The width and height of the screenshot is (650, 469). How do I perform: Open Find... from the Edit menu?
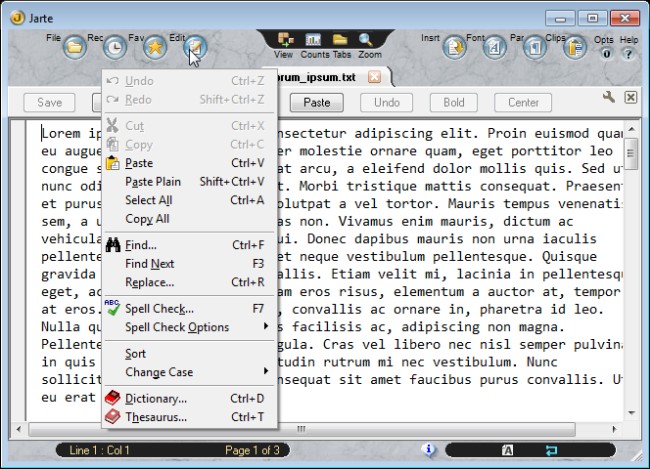pos(189,245)
